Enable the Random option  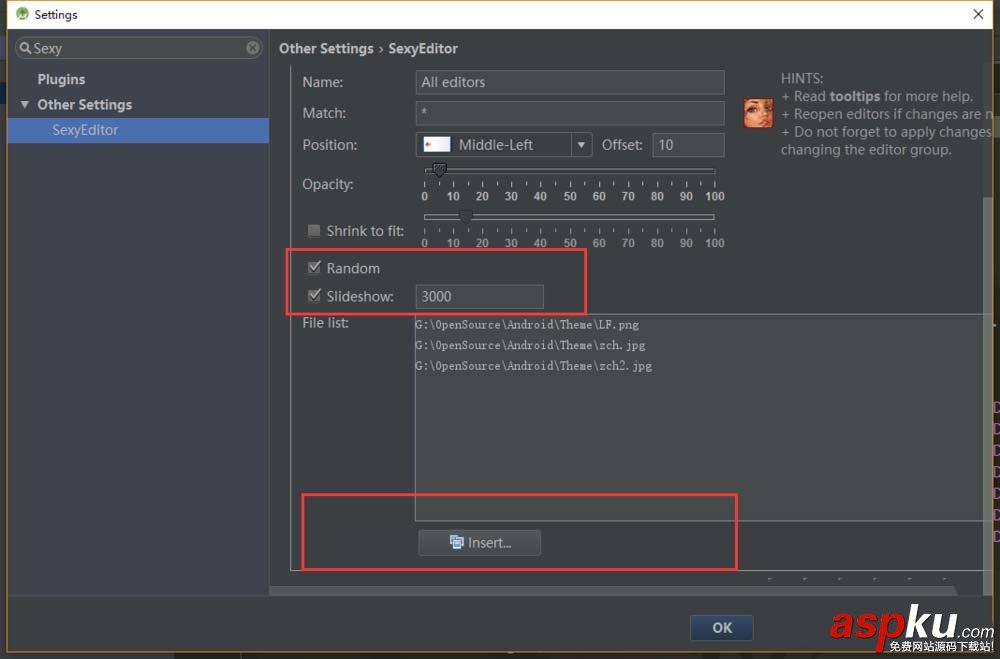(314, 267)
